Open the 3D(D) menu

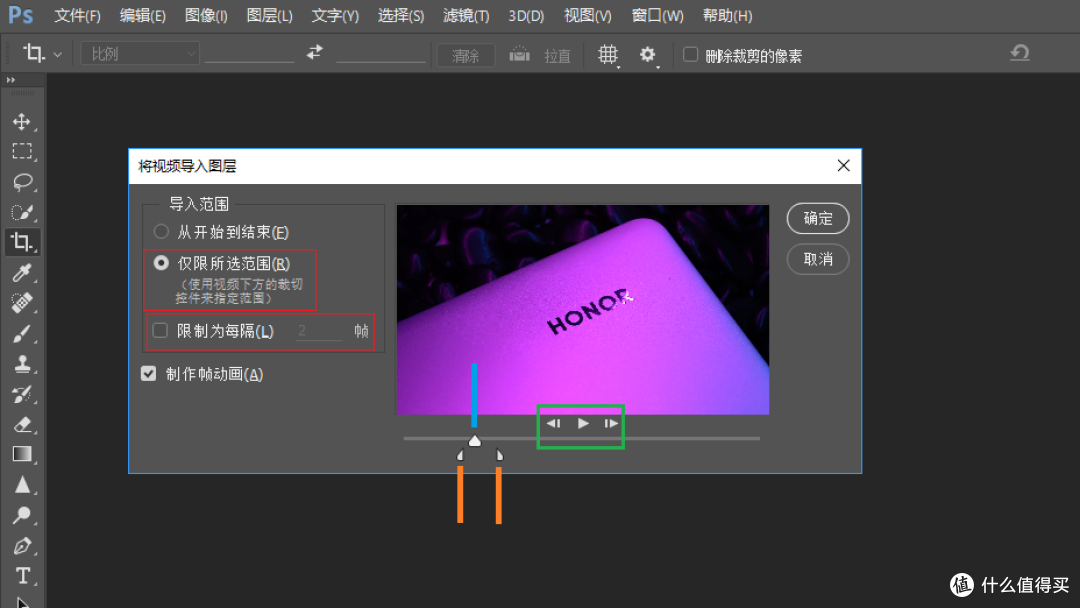[x=526, y=15]
